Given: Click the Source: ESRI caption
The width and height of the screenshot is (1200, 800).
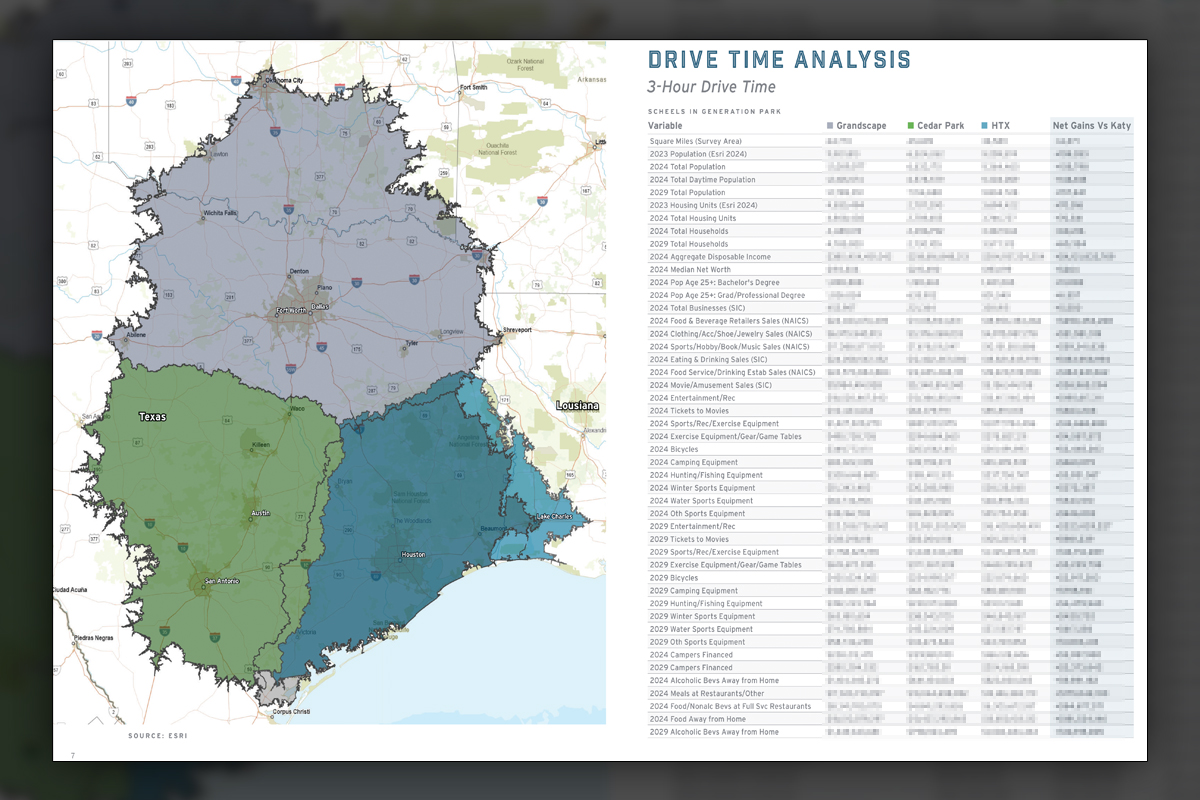Looking at the screenshot, I should tap(157, 737).
